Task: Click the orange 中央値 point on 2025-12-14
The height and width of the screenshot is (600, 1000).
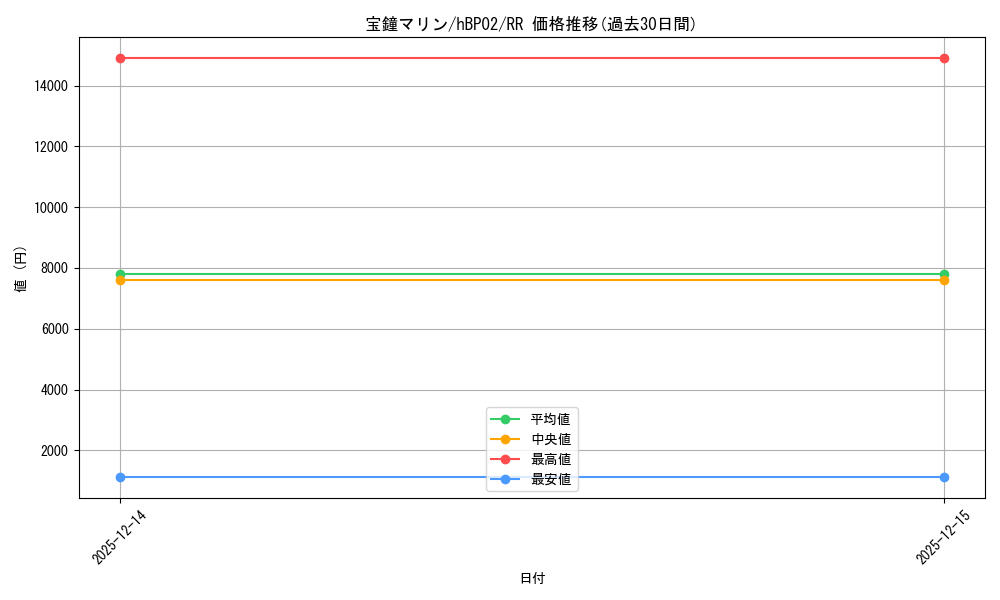Action: (120, 280)
